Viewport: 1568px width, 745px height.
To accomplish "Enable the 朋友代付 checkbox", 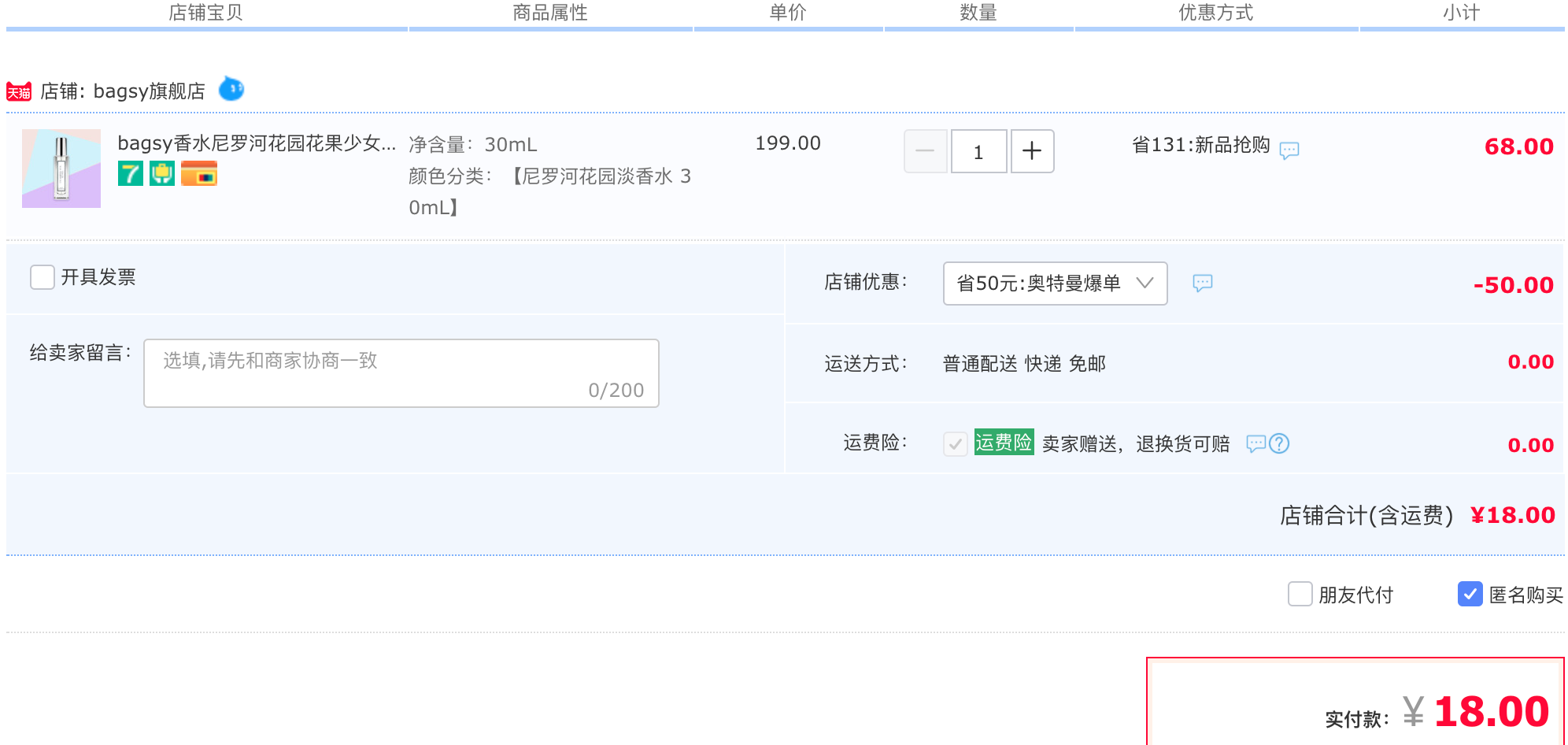I will coord(1300,594).
